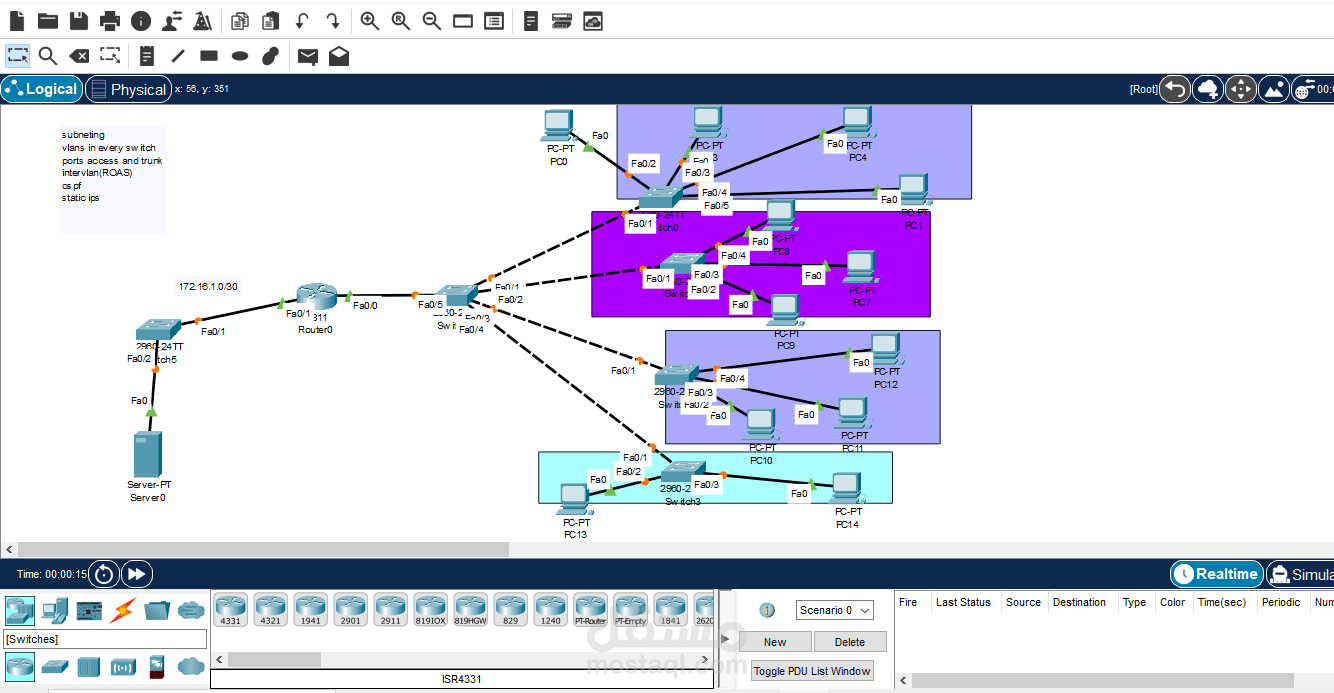The height and width of the screenshot is (693, 1334).
Task: Select the draw line tool
Action: 178,56
